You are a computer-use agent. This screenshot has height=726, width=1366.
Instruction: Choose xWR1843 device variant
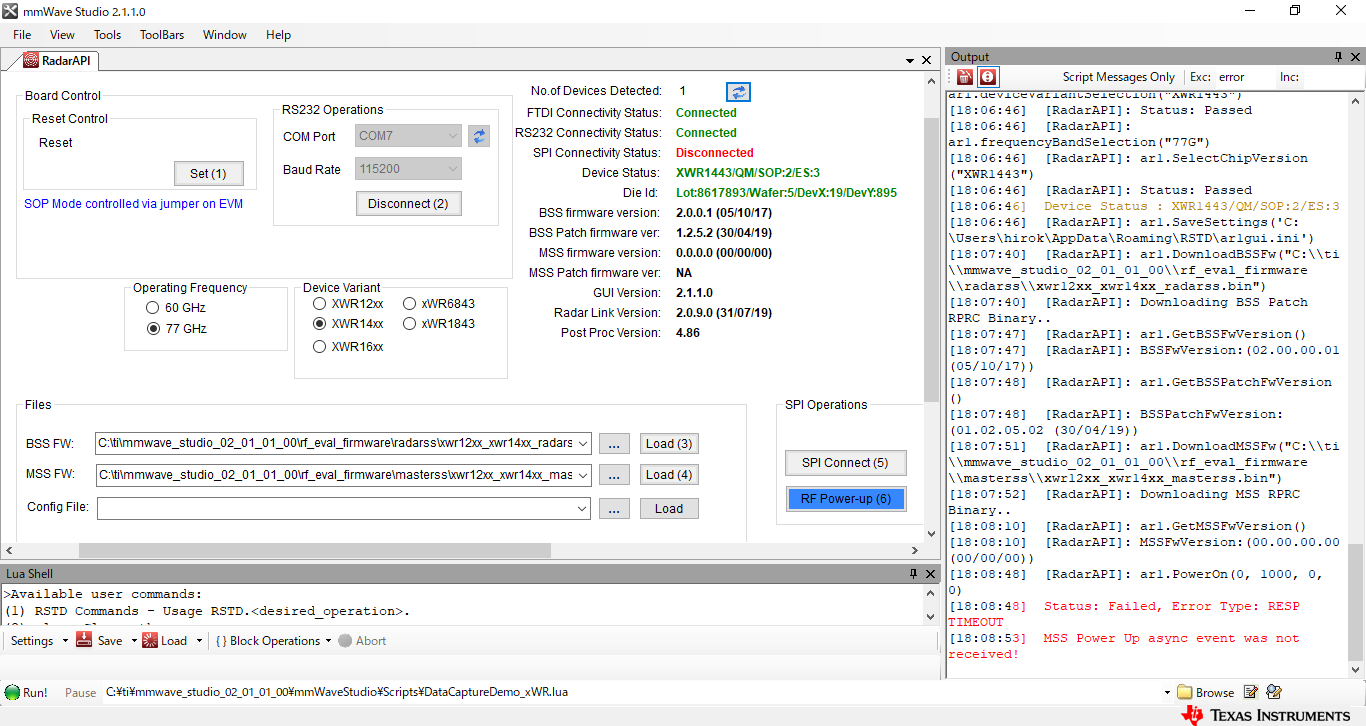[x=409, y=324]
